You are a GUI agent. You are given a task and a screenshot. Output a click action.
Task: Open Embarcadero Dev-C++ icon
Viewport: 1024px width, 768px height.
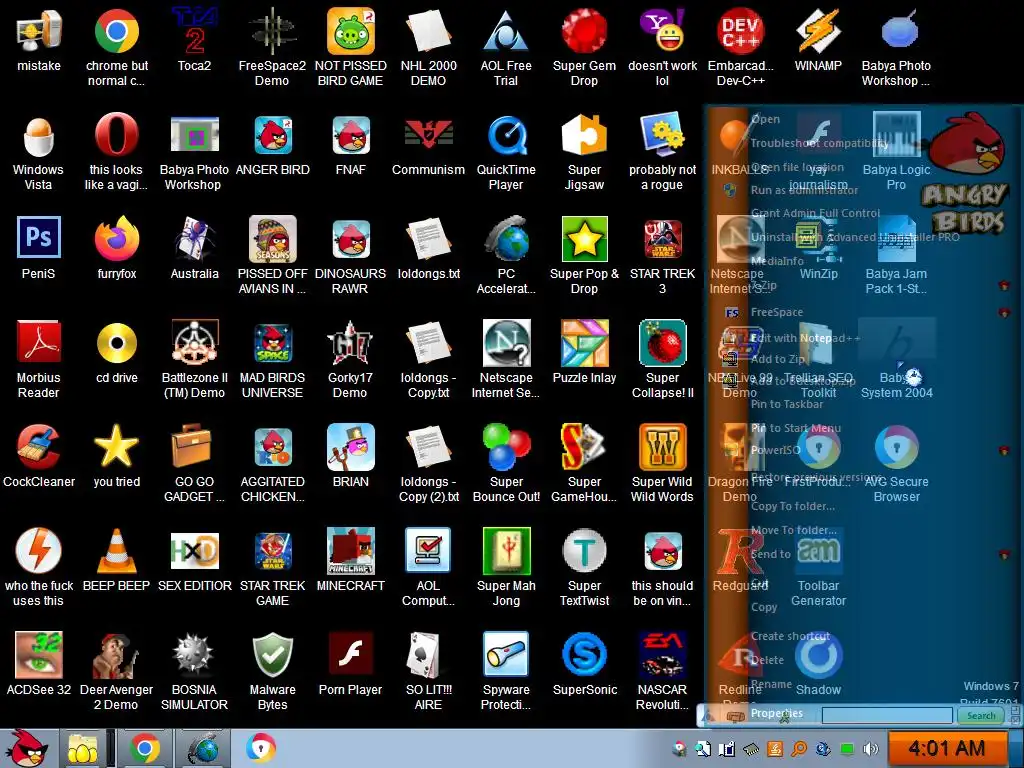(x=740, y=31)
